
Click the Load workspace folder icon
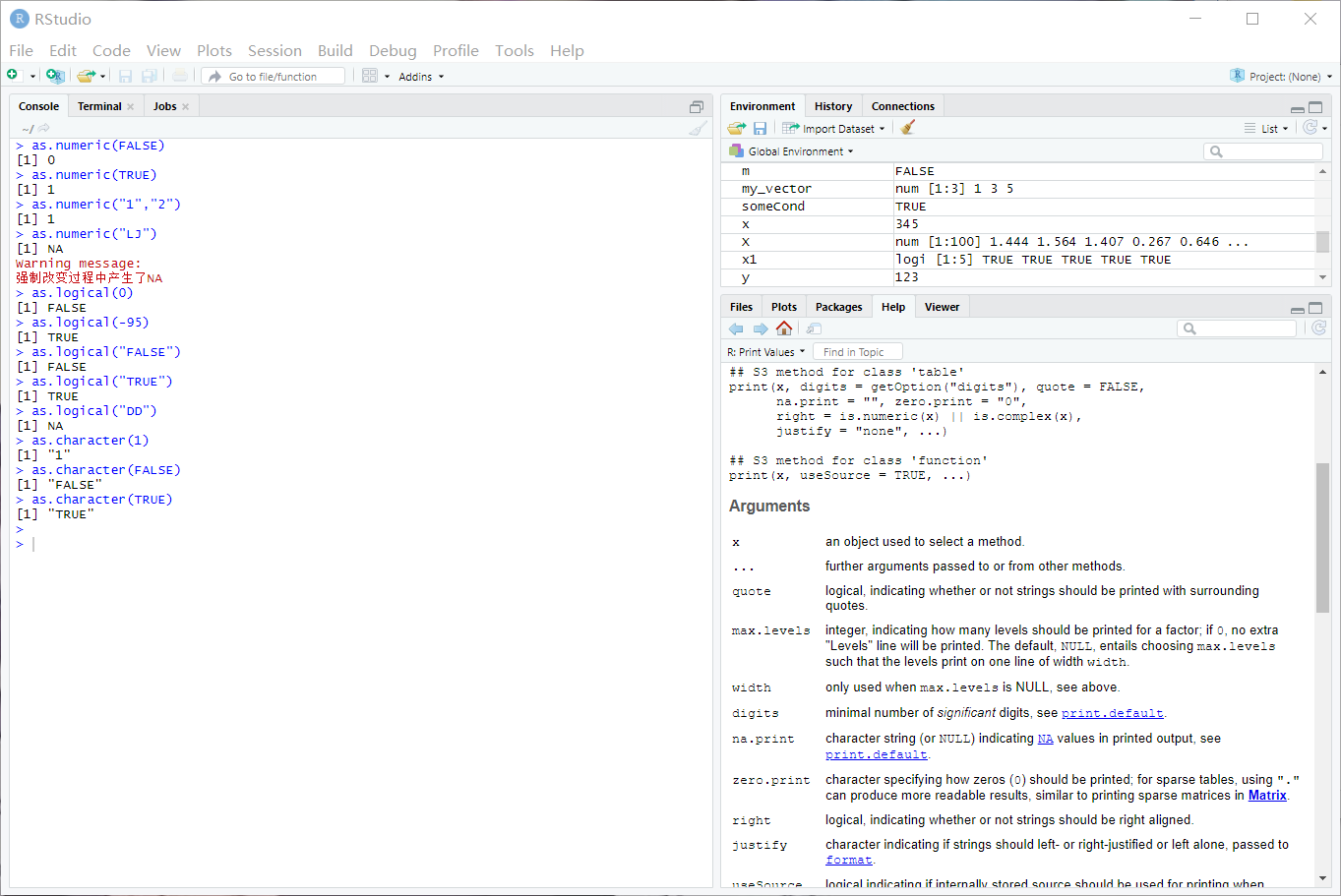click(737, 128)
